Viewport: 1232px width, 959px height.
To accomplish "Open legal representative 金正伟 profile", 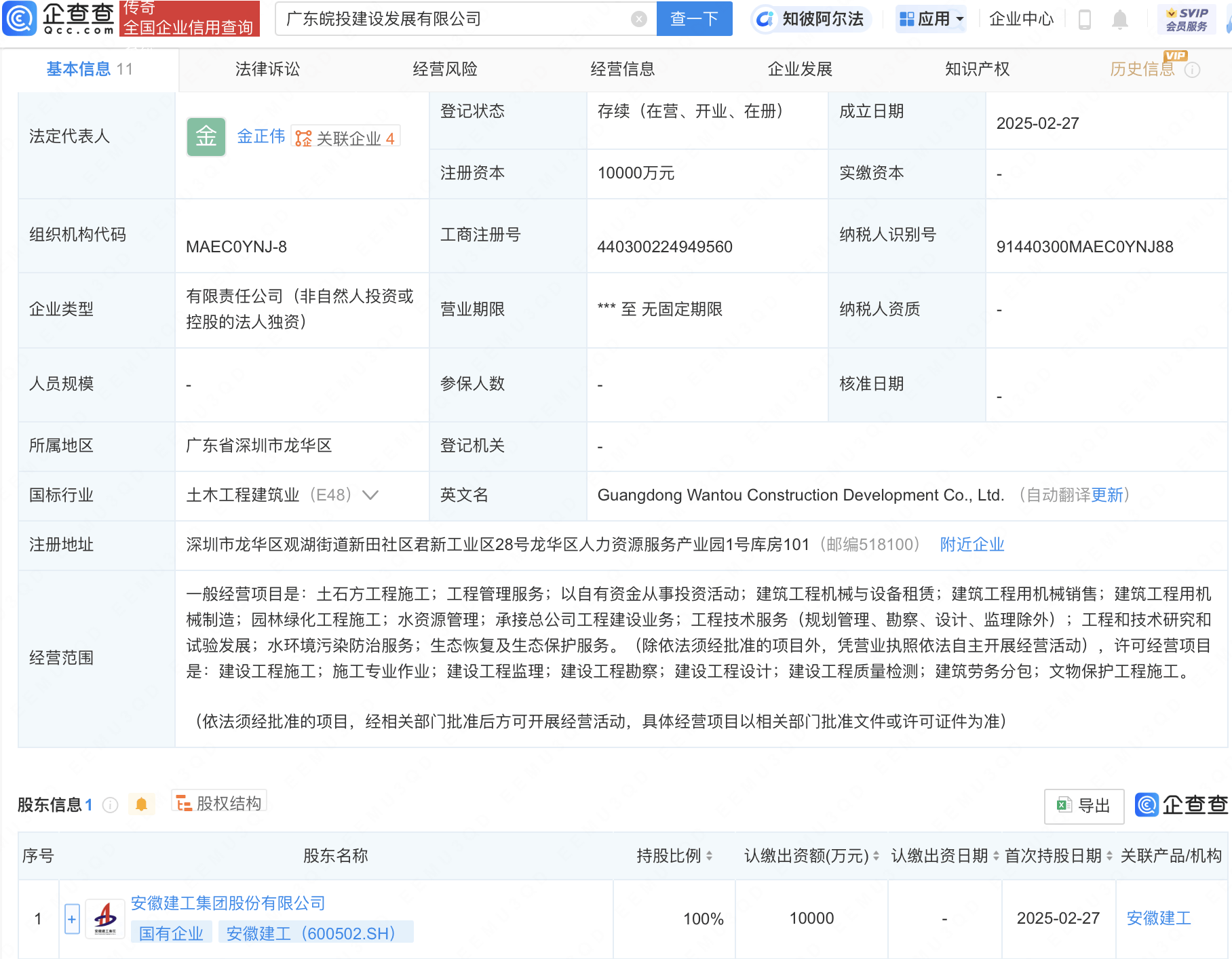I will (x=261, y=137).
